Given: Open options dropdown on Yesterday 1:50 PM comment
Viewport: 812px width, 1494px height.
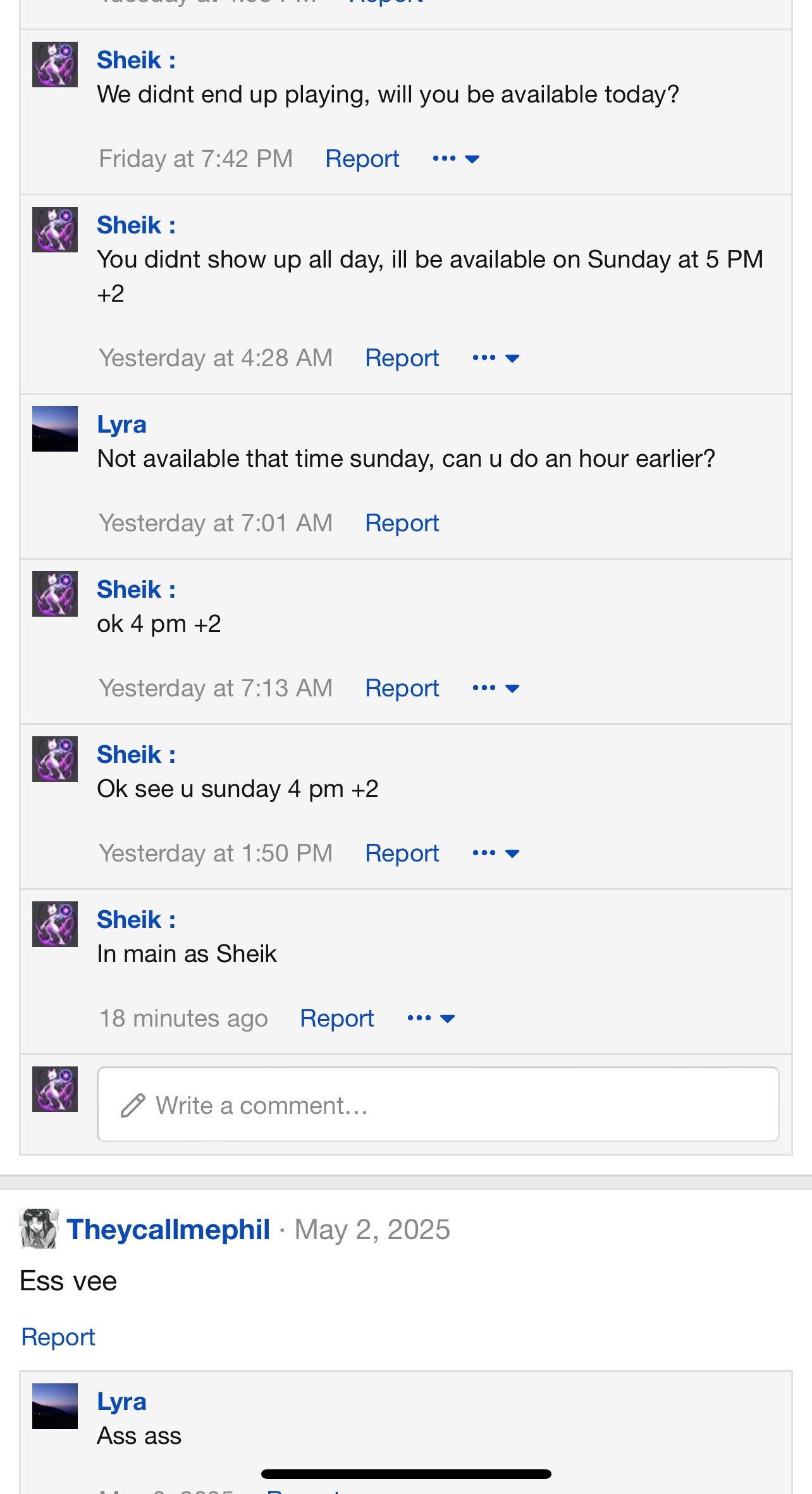Looking at the screenshot, I should pos(496,853).
